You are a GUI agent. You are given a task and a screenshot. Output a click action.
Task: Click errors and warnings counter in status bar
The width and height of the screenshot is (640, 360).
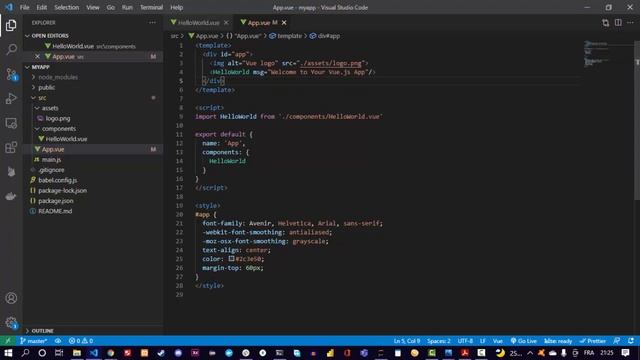click(81, 341)
